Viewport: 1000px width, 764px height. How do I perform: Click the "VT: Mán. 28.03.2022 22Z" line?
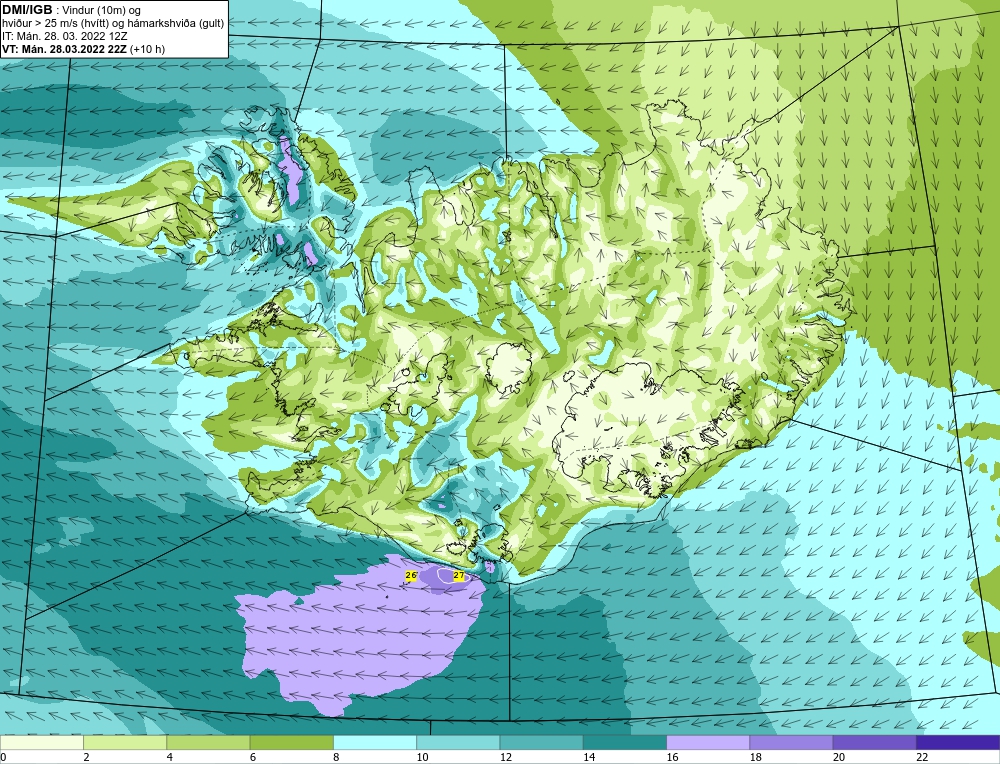point(64,49)
